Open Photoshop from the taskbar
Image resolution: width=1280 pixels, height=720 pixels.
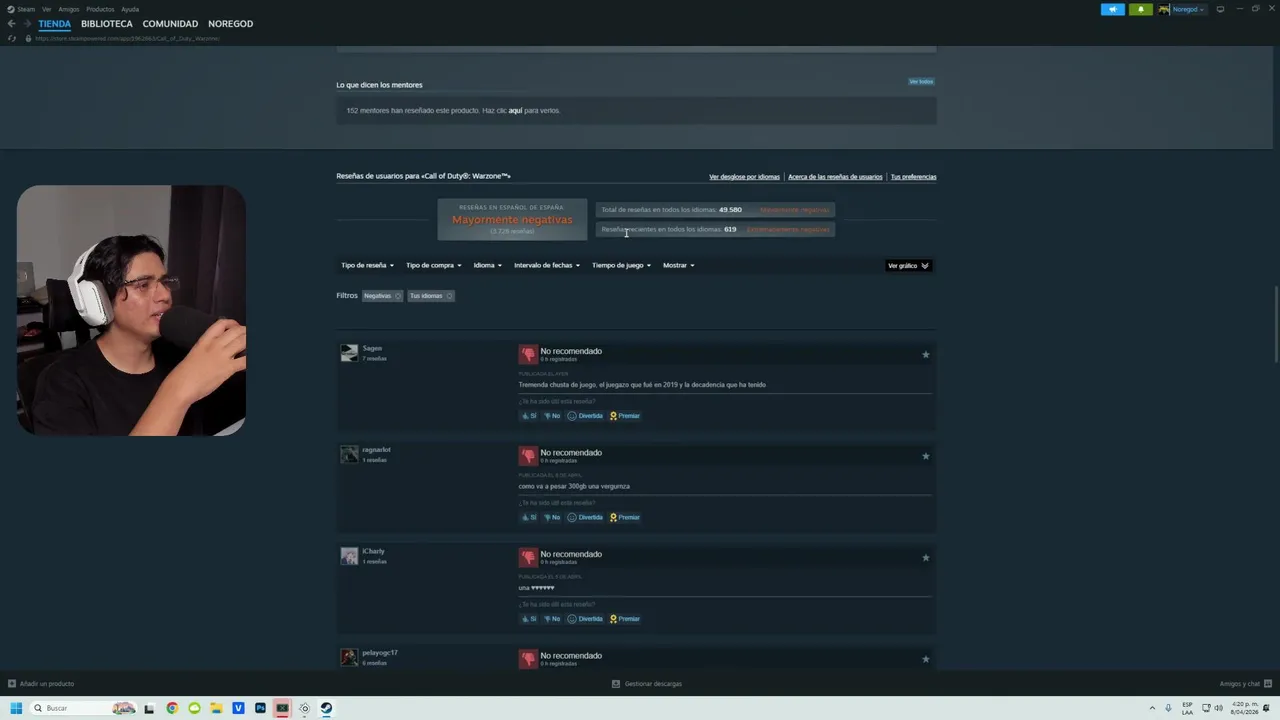pyautogui.click(x=260, y=708)
